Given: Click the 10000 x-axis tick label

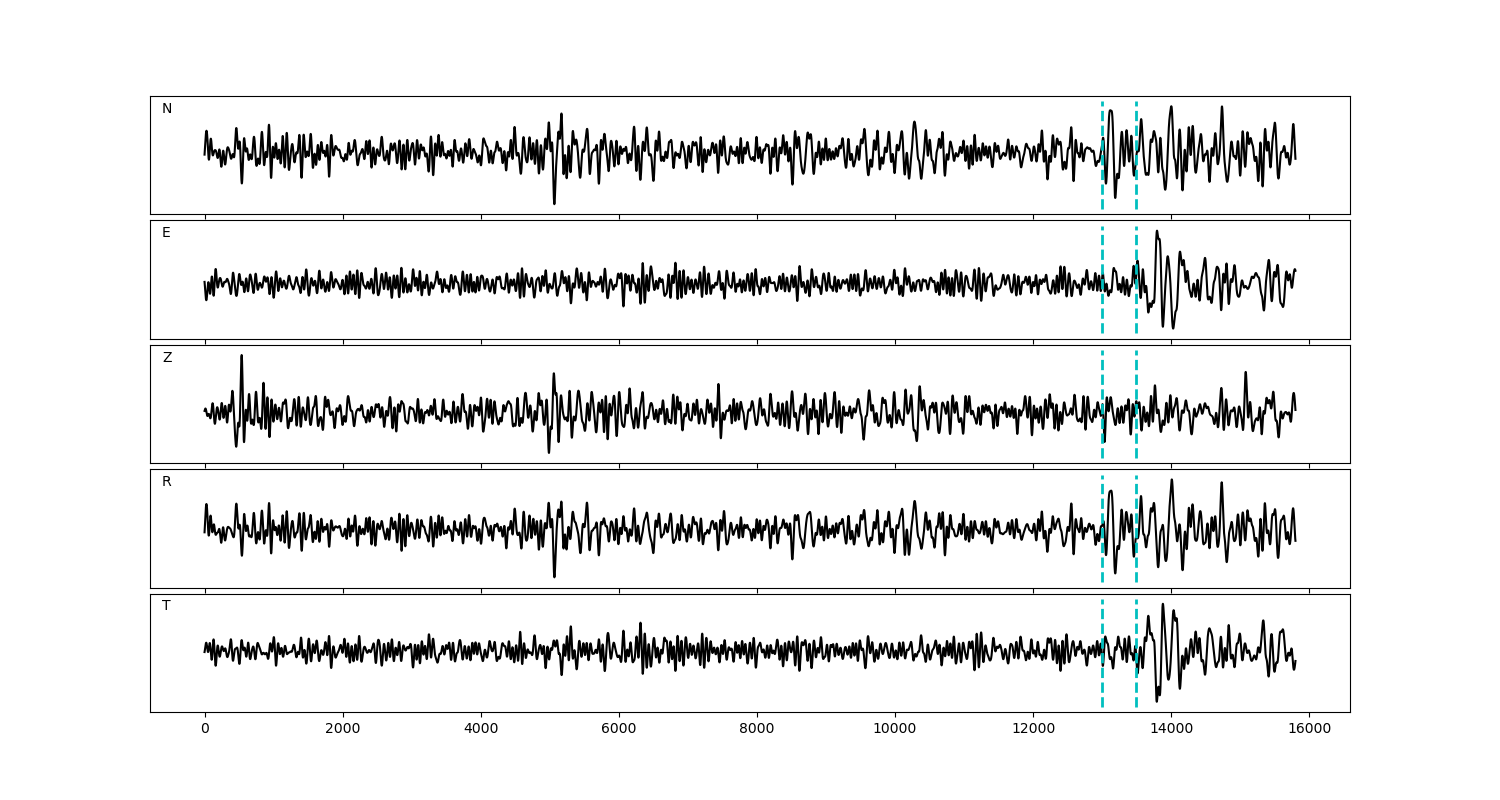Looking at the screenshot, I should pos(895,730).
